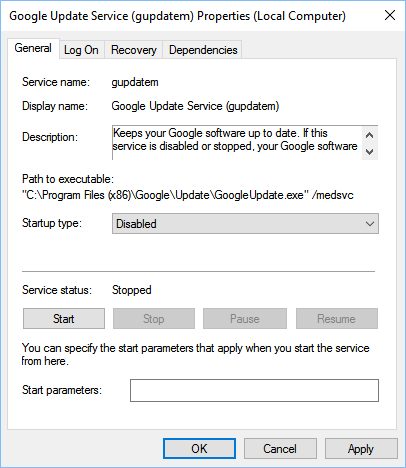This screenshot has width=406, height=468.
Task: Open the Log On tab
Action: tap(81, 50)
